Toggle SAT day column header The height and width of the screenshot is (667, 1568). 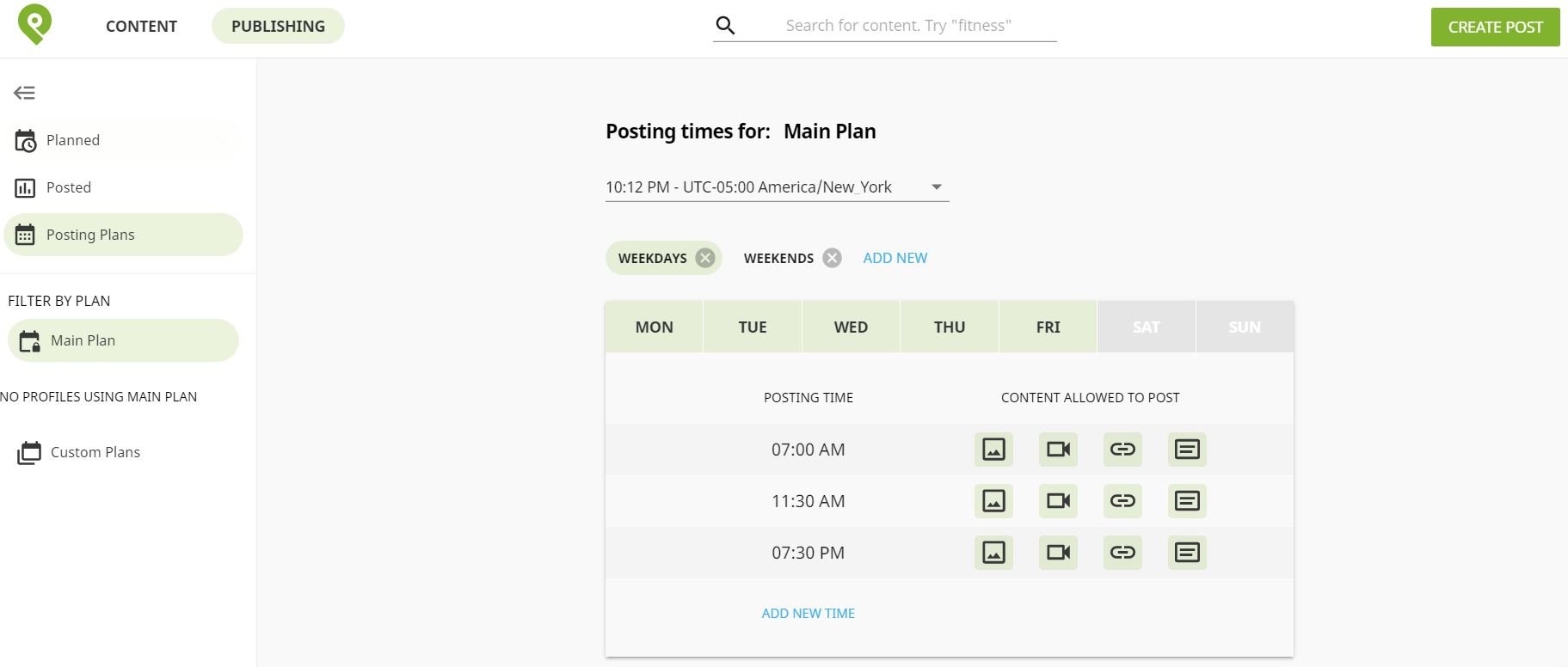tap(1146, 327)
